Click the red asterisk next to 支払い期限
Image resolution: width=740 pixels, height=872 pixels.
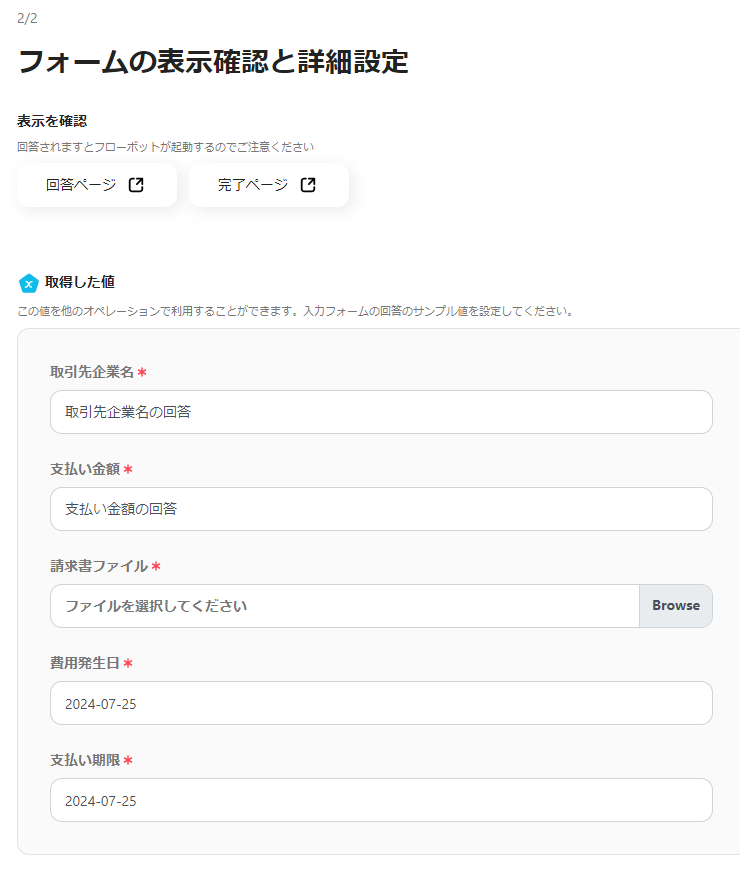(126, 758)
